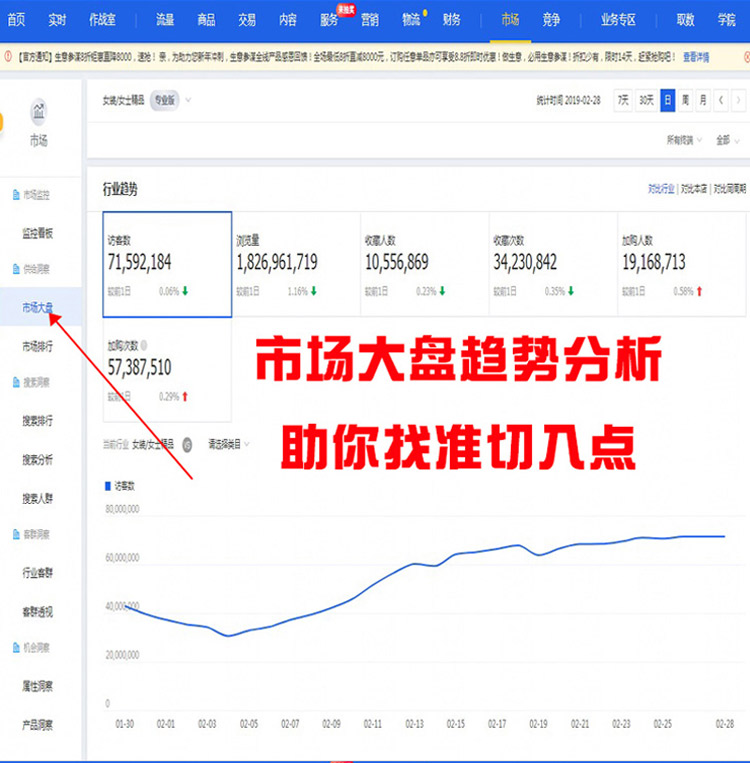The height and width of the screenshot is (763, 750).
Task: Click the 专业版 version badge
Action: point(165,100)
